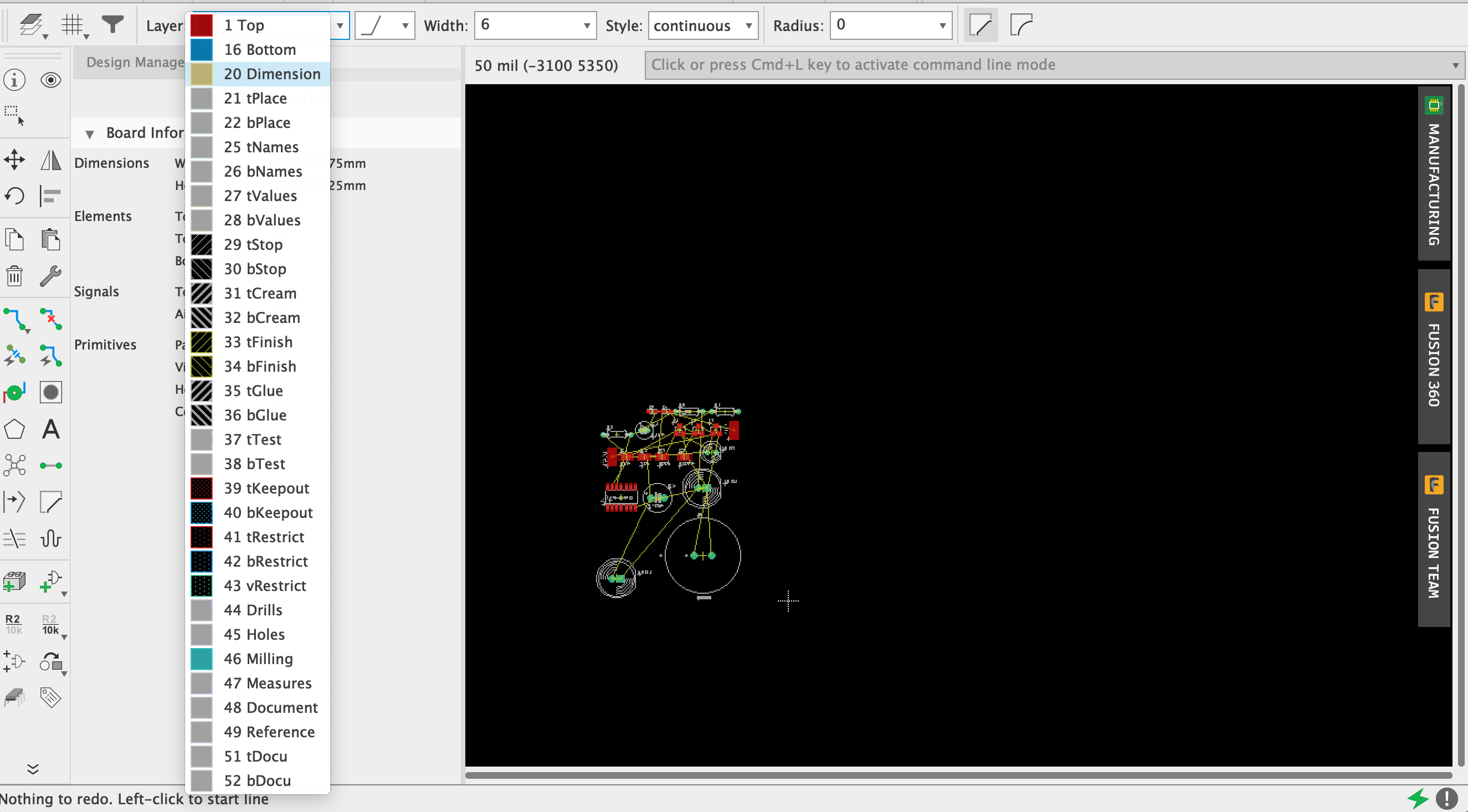Select the Info tool

pyautogui.click(x=14, y=80)
